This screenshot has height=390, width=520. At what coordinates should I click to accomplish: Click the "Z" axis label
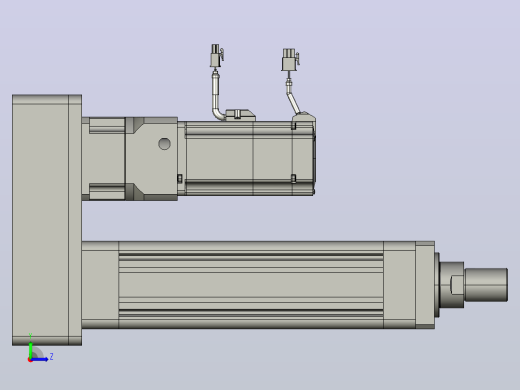tap(51, 357)
